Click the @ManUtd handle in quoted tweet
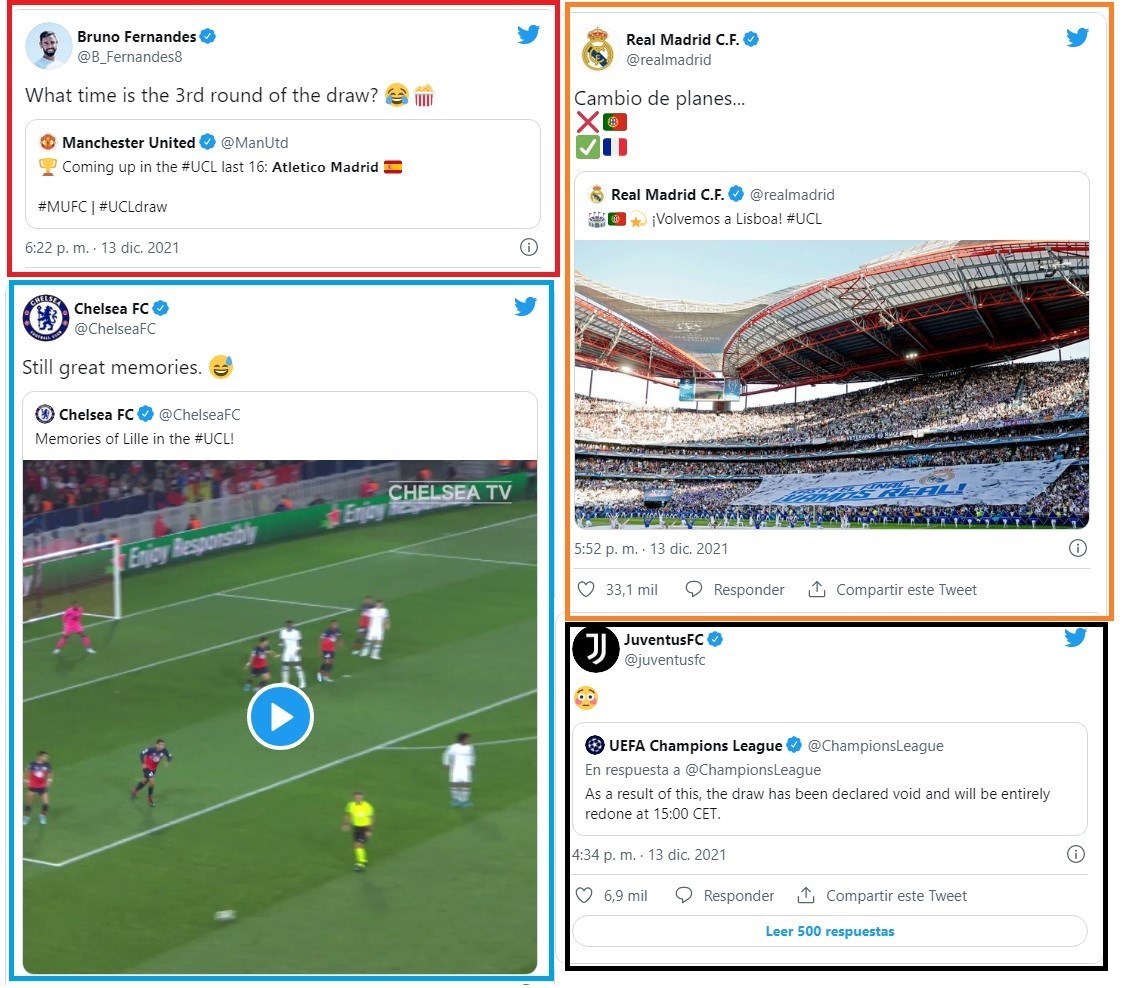Screen dimensions: 1122x988 [x=255, y=142]
